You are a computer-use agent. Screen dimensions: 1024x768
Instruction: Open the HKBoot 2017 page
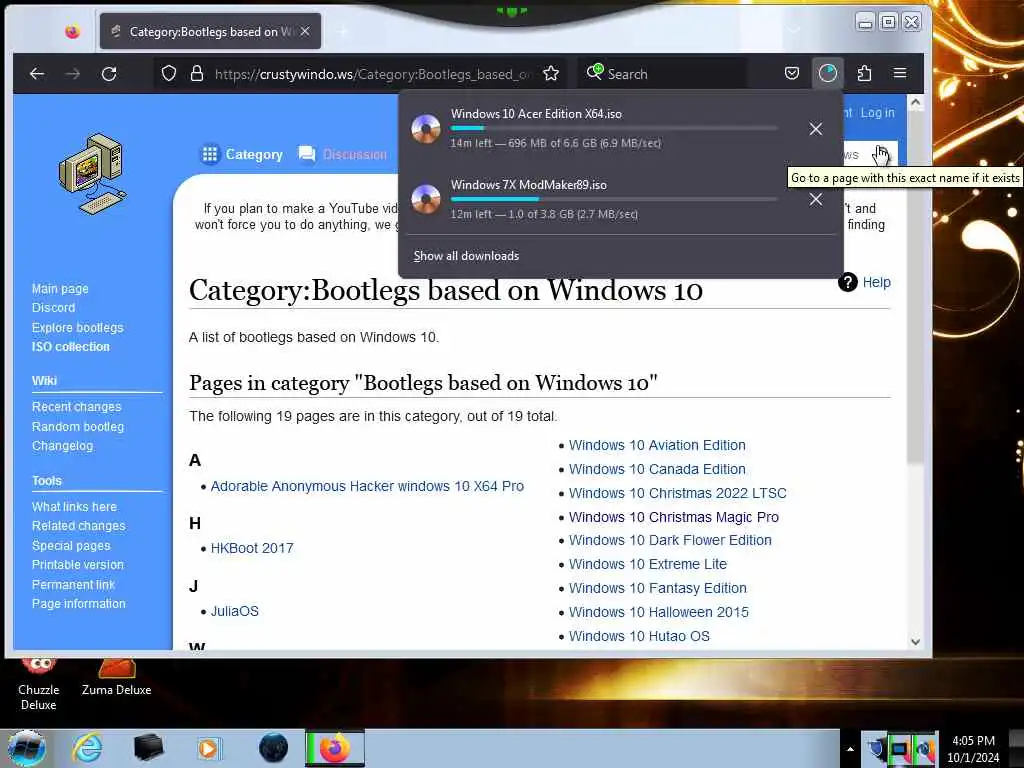[252, 549]
